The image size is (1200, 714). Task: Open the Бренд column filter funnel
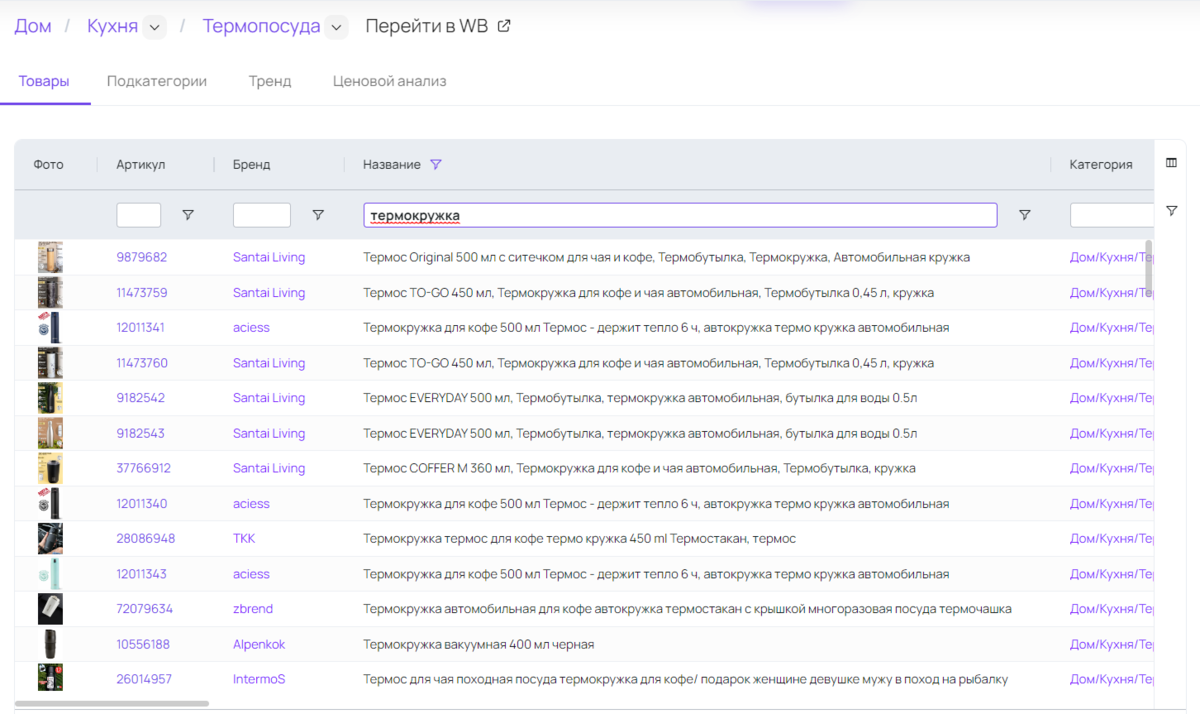[x=318, y=215]
